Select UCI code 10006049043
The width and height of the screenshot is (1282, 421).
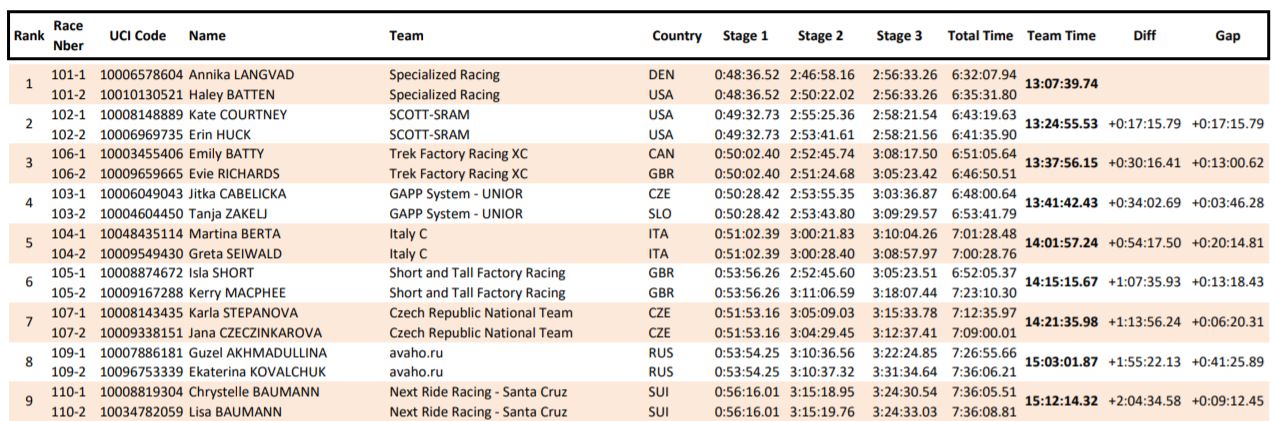pyautogui.click(x=141, y=193)
